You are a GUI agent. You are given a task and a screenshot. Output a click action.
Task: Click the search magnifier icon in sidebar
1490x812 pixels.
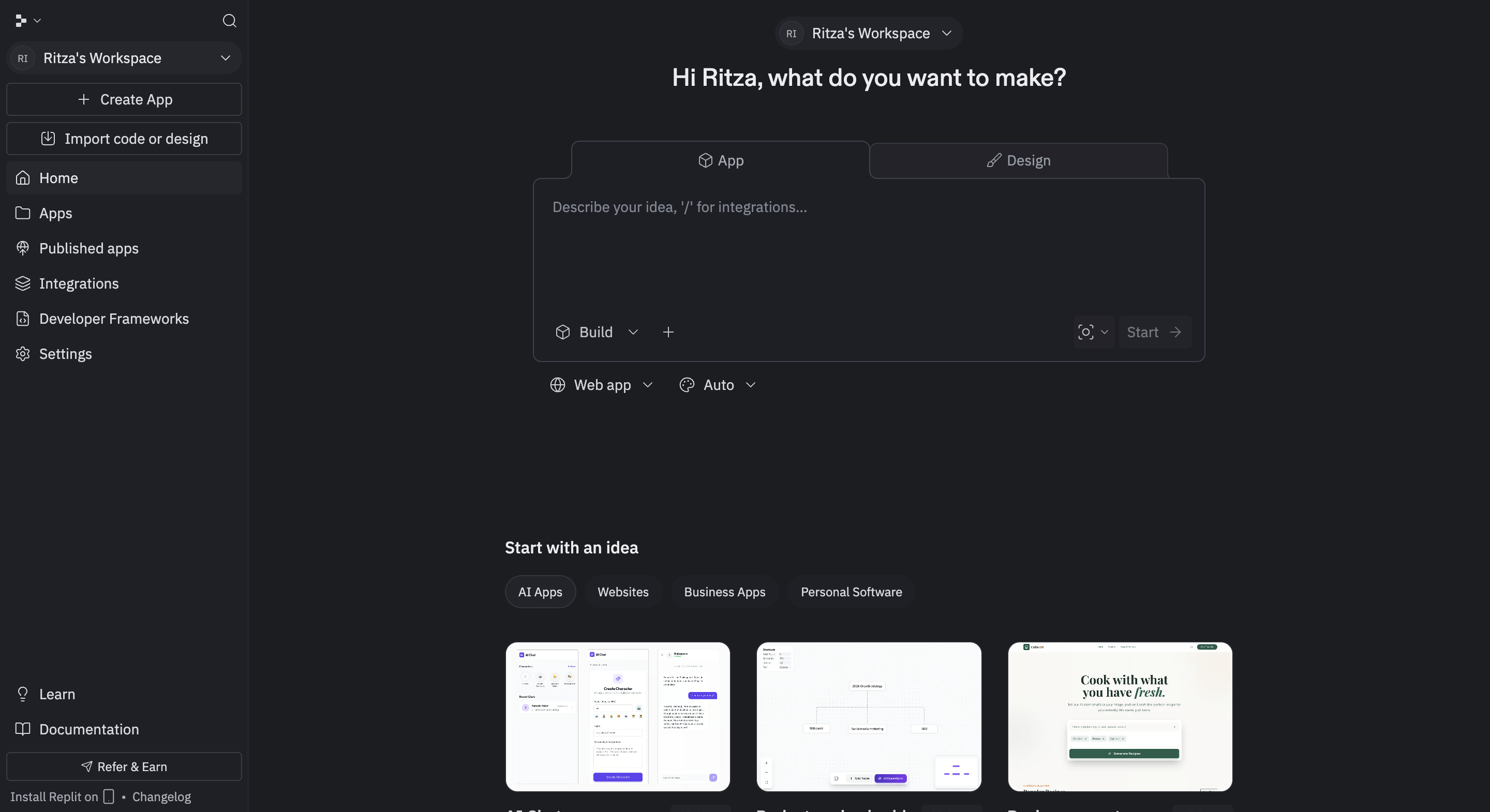point(229,21)
